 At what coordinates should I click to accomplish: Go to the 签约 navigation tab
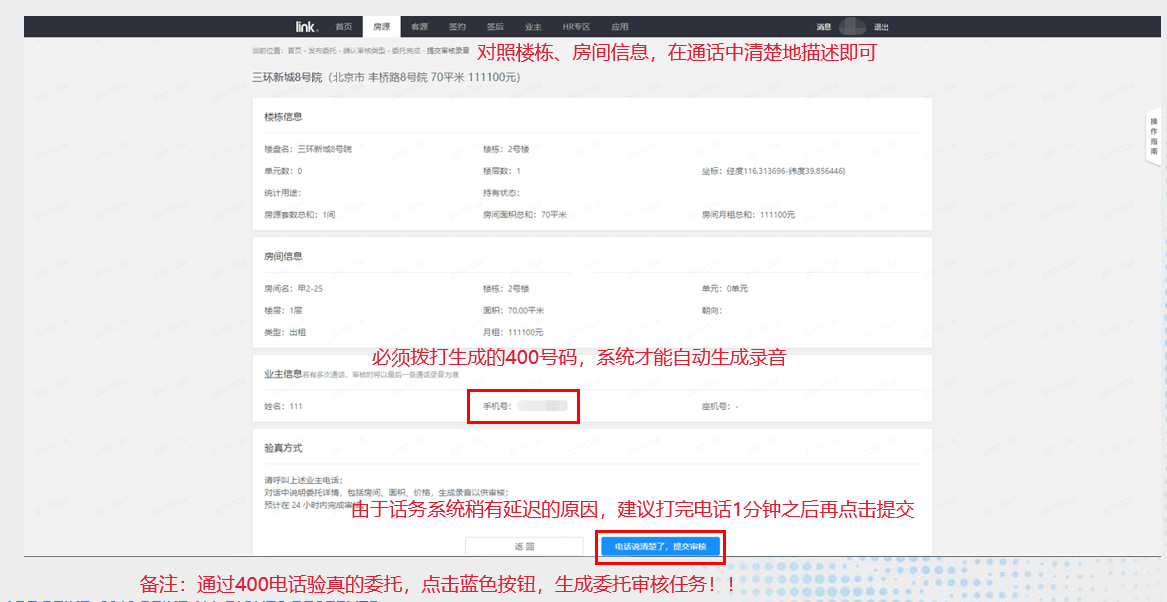(x=457, y=27)
